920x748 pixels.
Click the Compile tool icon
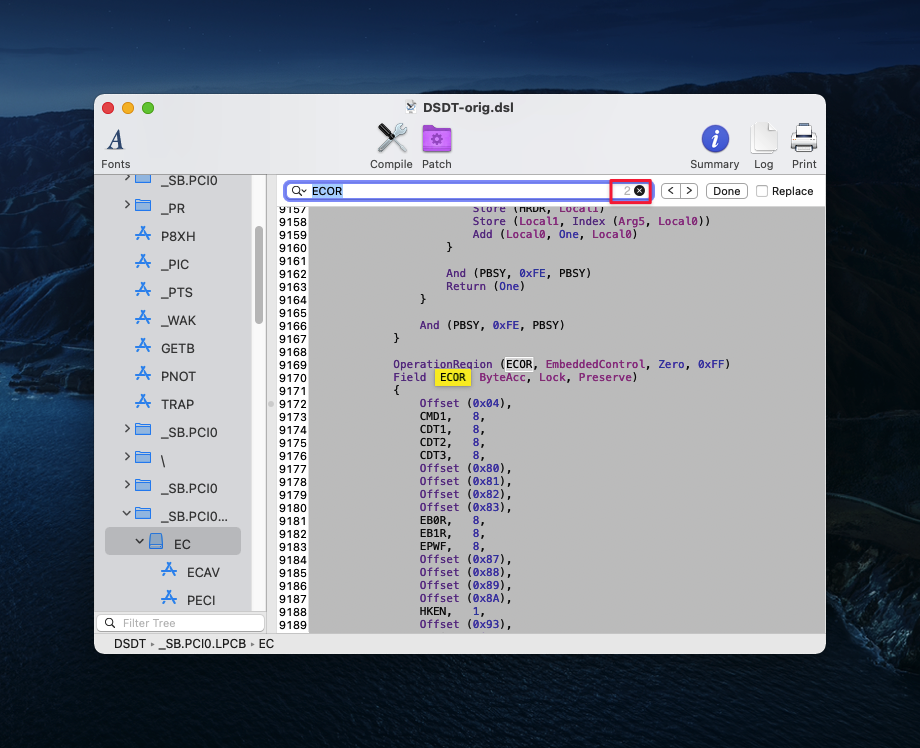(x=391, y=146)
